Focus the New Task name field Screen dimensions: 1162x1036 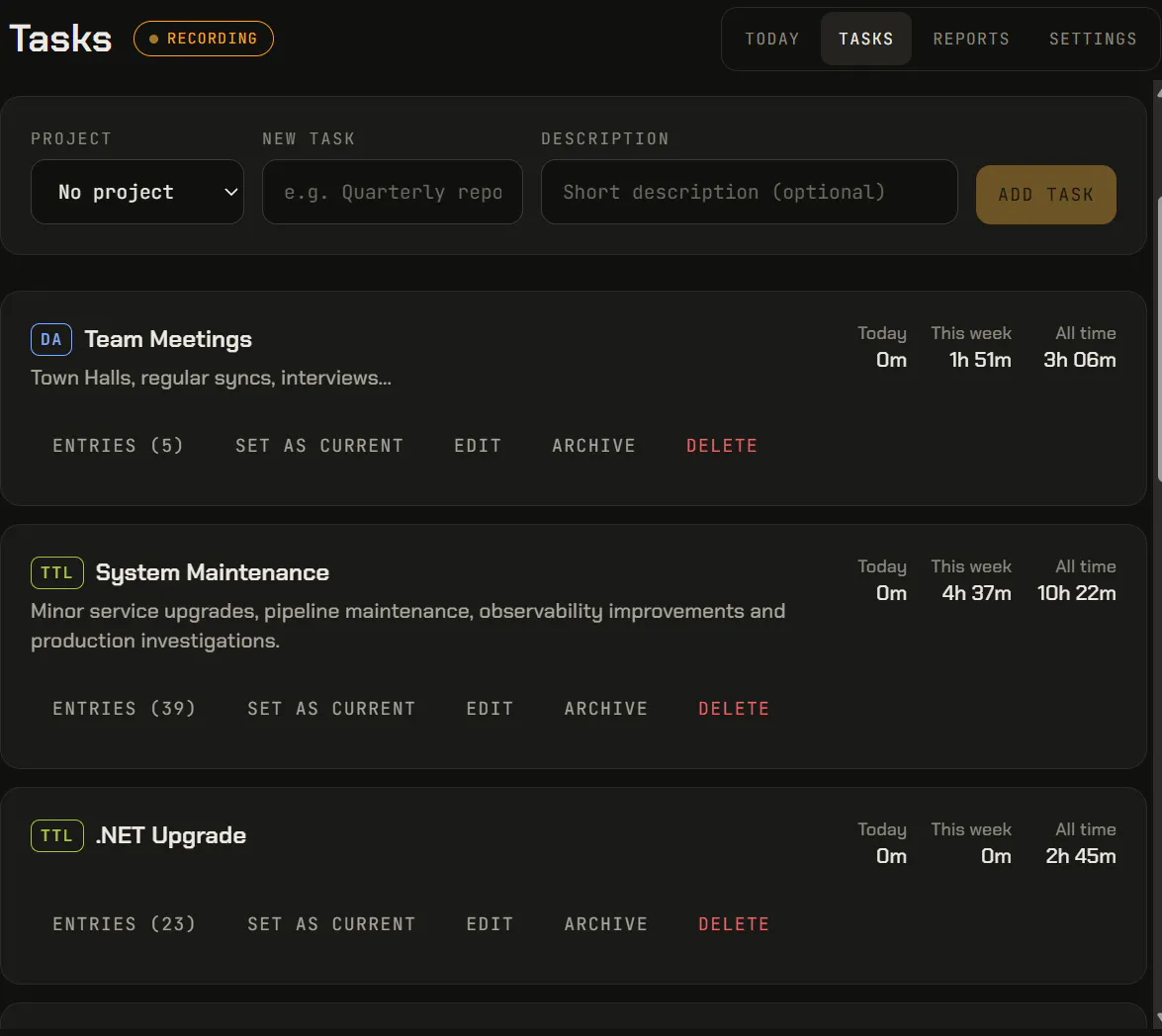pyautogui.click(x=392, y=192)
